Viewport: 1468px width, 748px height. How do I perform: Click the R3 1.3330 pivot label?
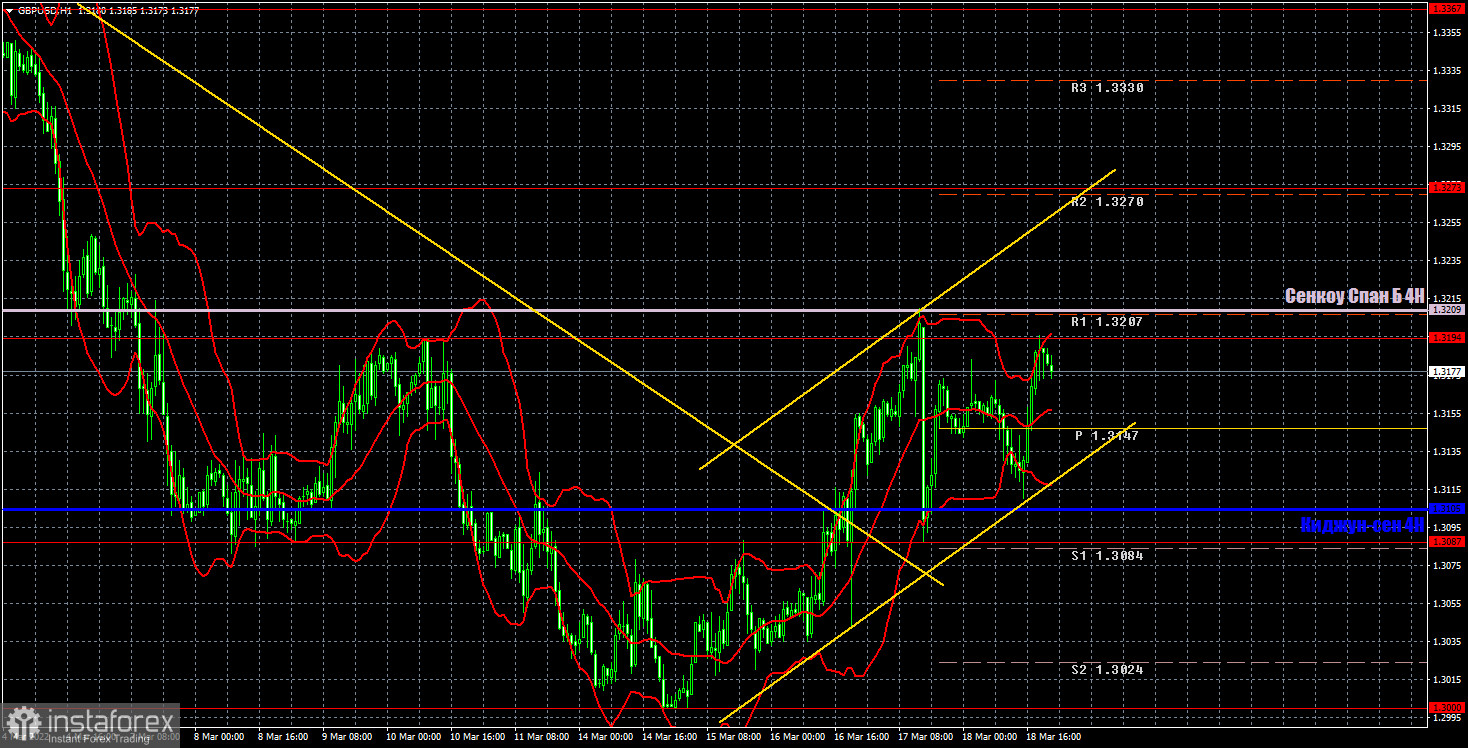pos(1107,88)
